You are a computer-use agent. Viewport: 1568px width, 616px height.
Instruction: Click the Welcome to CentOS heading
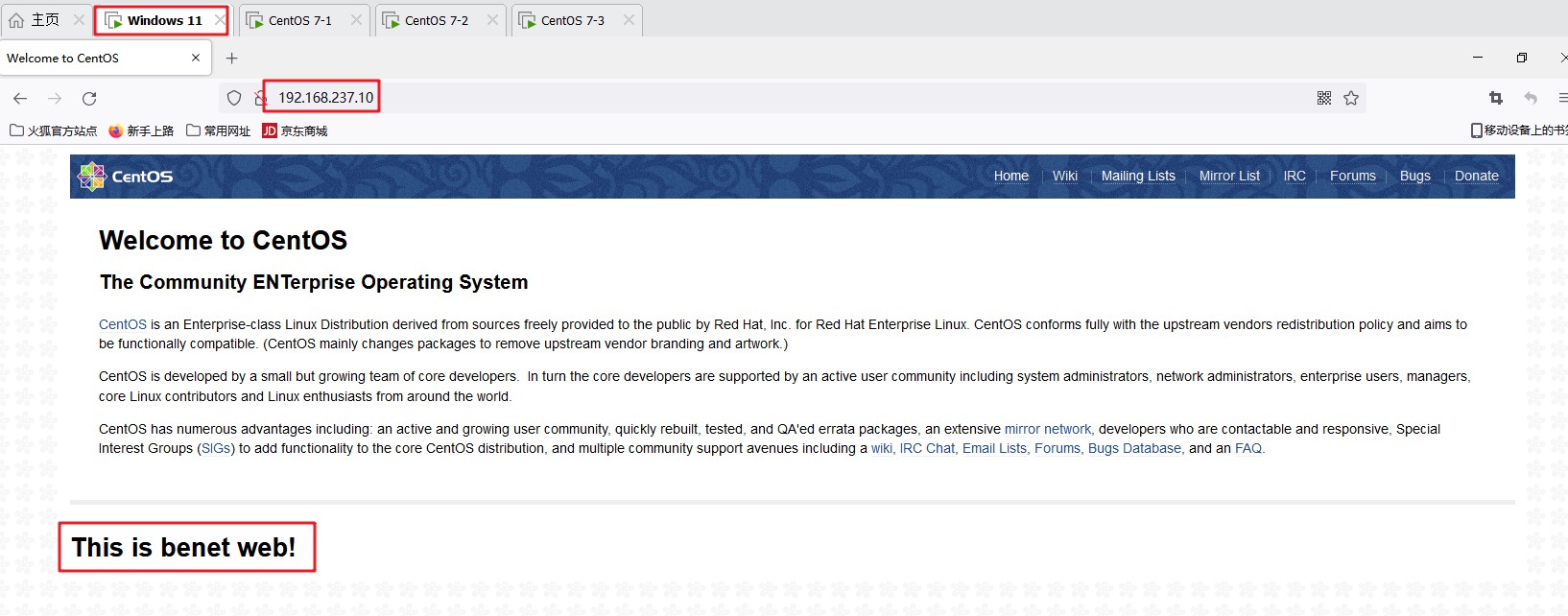224,240
